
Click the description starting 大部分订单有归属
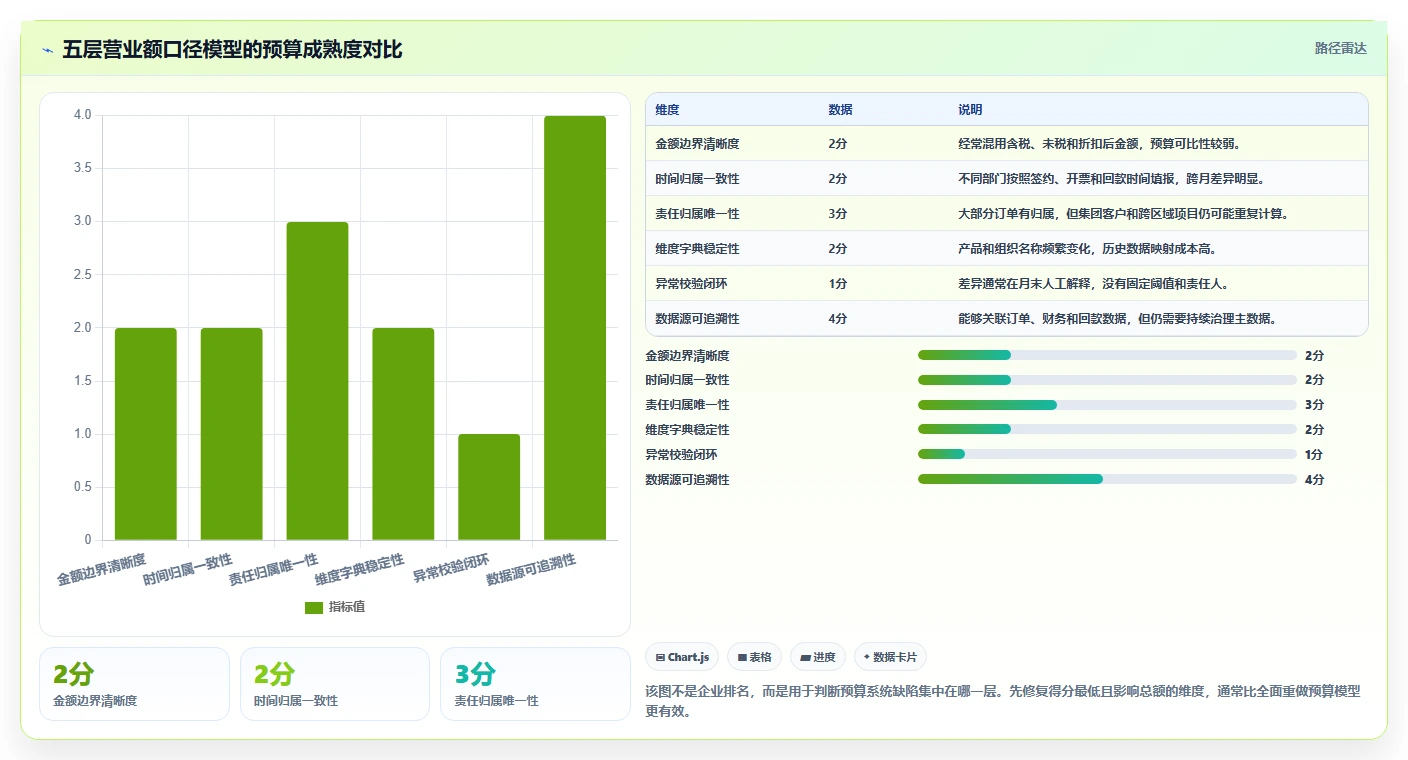1123,214
